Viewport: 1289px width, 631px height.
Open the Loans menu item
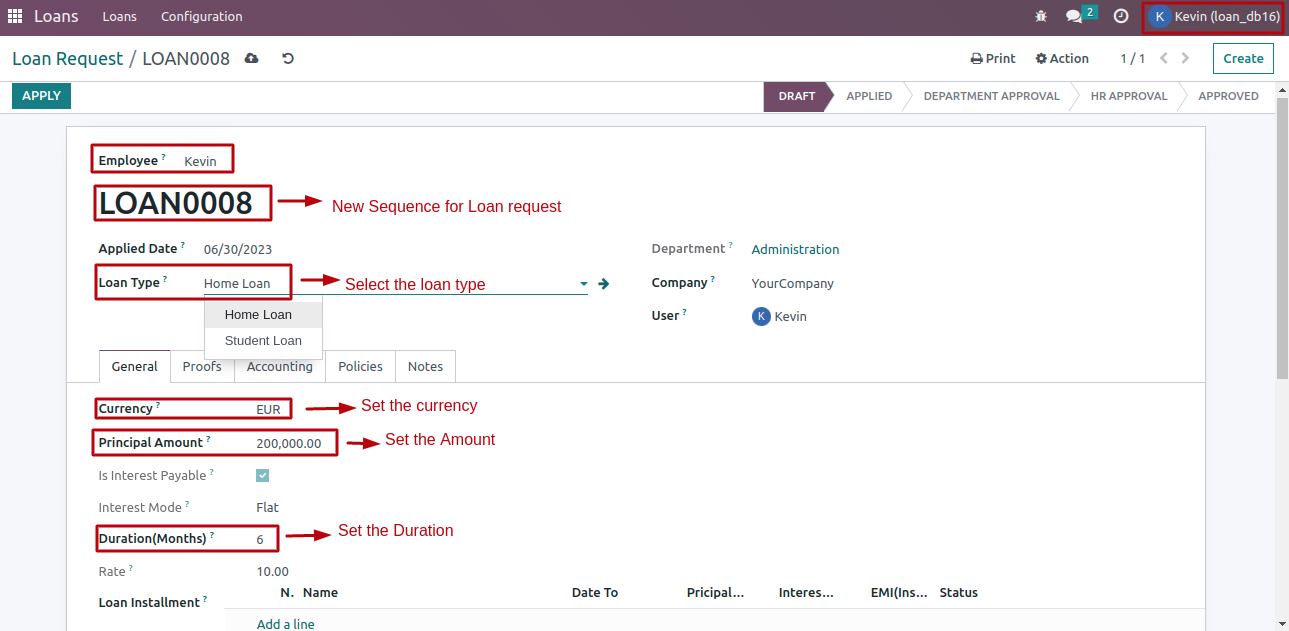click(120, 17)
